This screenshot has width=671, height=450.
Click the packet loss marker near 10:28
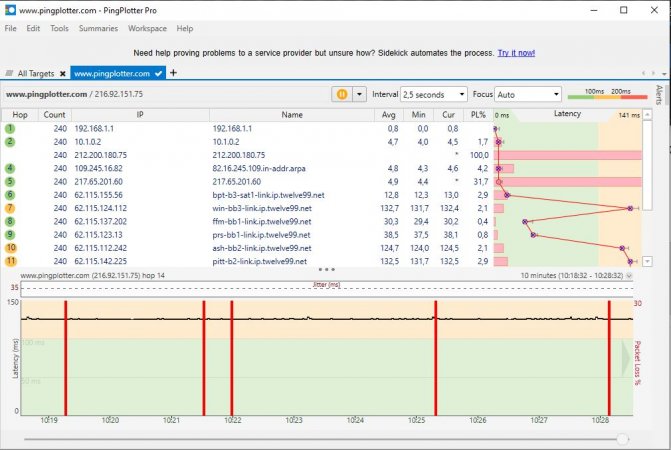609,358
